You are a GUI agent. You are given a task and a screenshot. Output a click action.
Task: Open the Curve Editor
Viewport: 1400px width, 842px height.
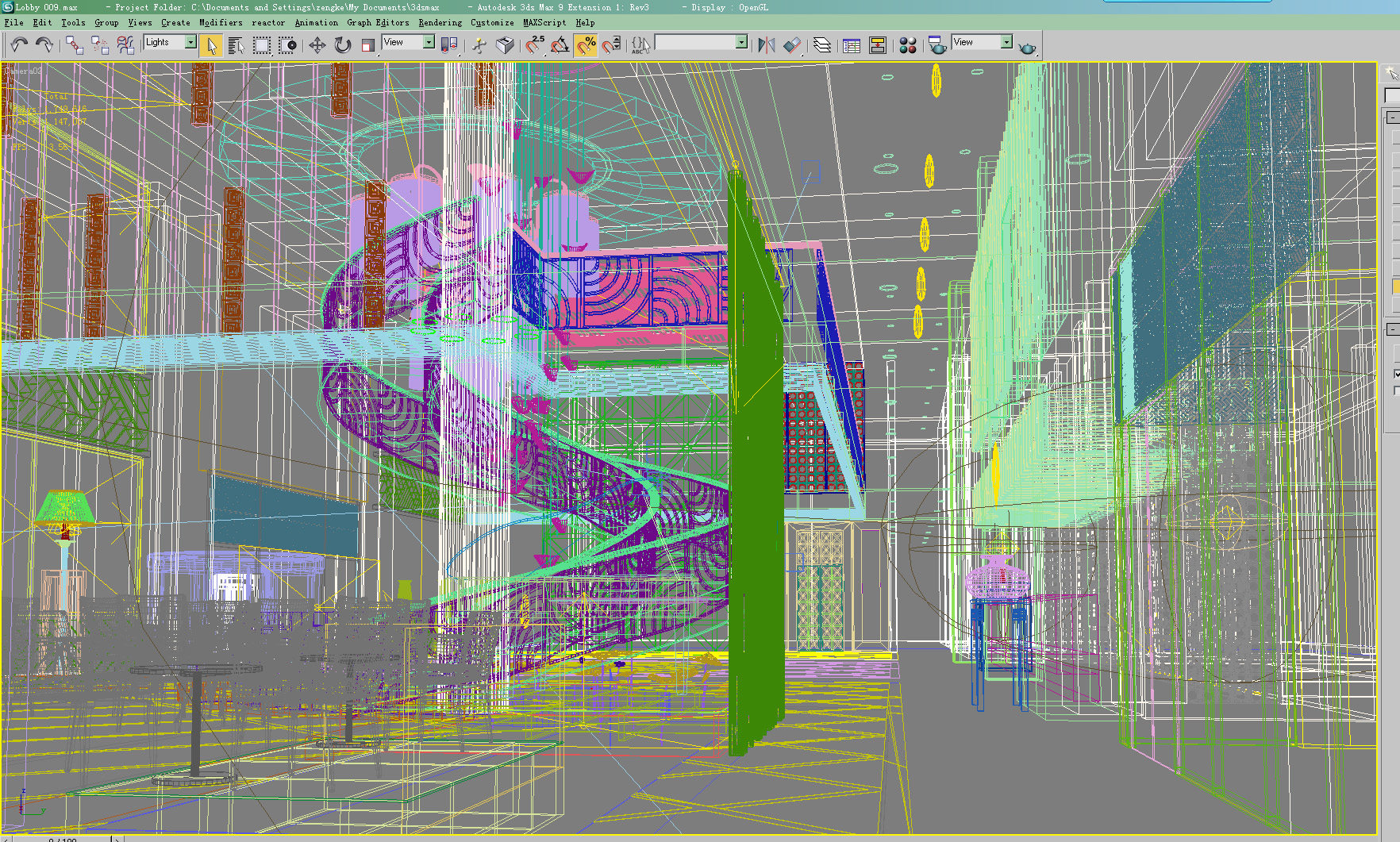coord(851,45)
